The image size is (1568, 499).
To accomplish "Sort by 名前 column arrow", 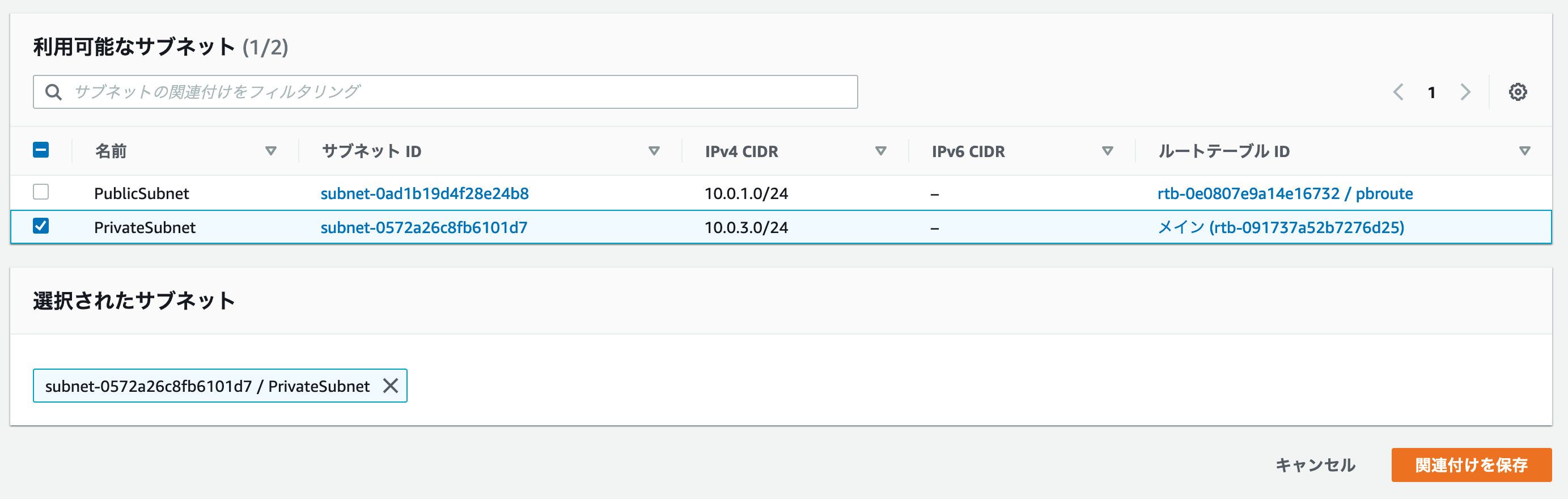I will [x=271, y=151].
